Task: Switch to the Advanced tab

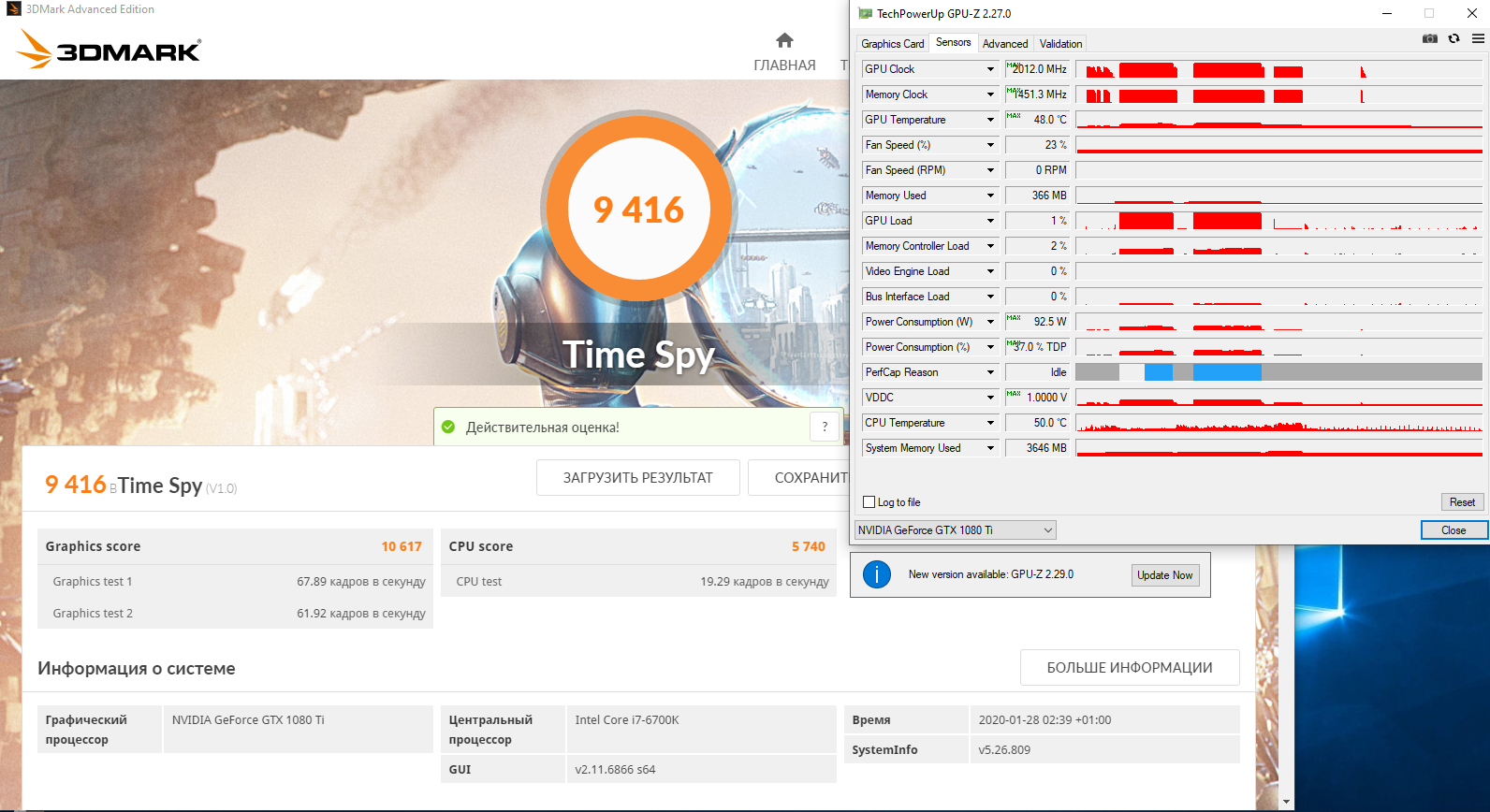Action: (x=1005, y=44)
